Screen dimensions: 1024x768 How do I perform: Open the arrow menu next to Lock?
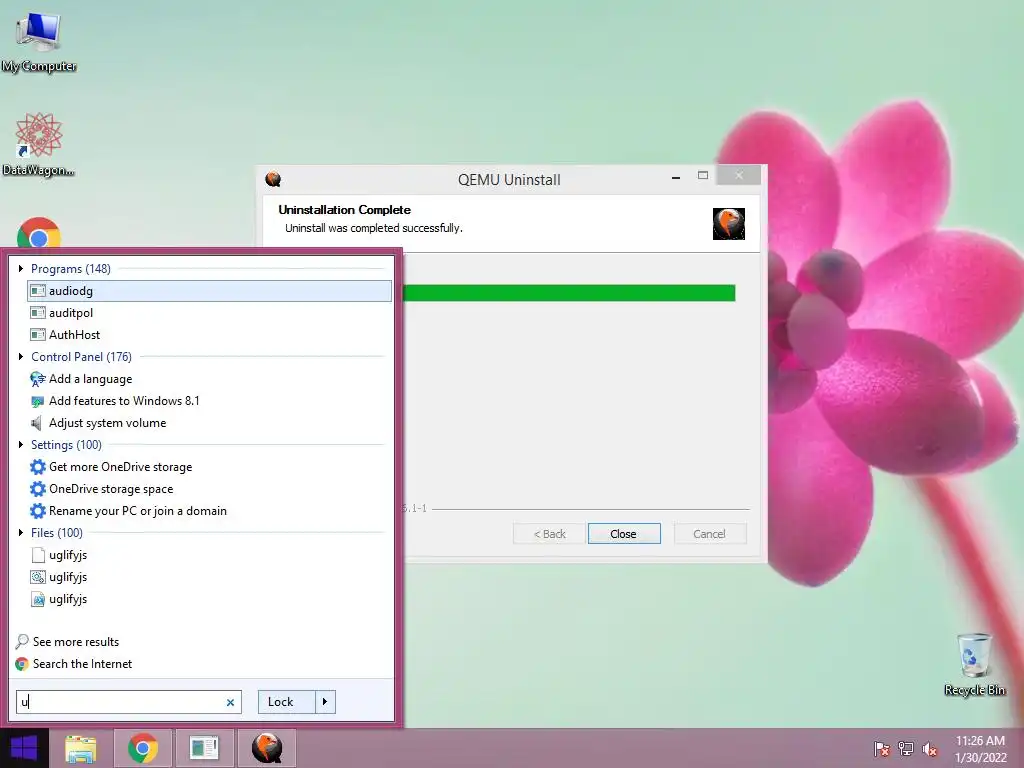click(325, 702)
